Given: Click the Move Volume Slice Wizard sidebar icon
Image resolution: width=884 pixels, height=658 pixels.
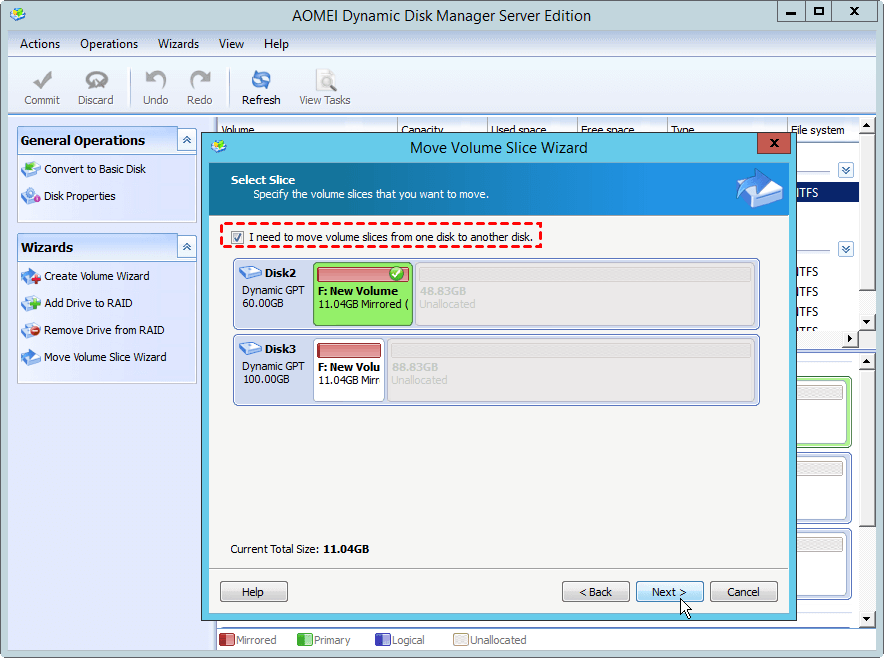Looking at the screenshot, I should point(30,357).
